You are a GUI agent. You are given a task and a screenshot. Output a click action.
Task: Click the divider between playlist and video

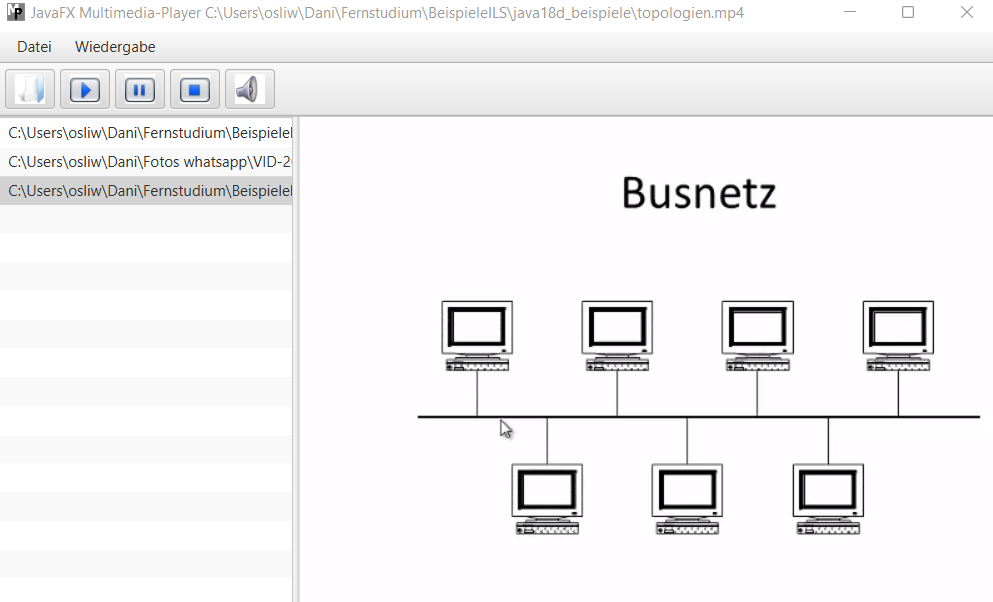(296, 360)
